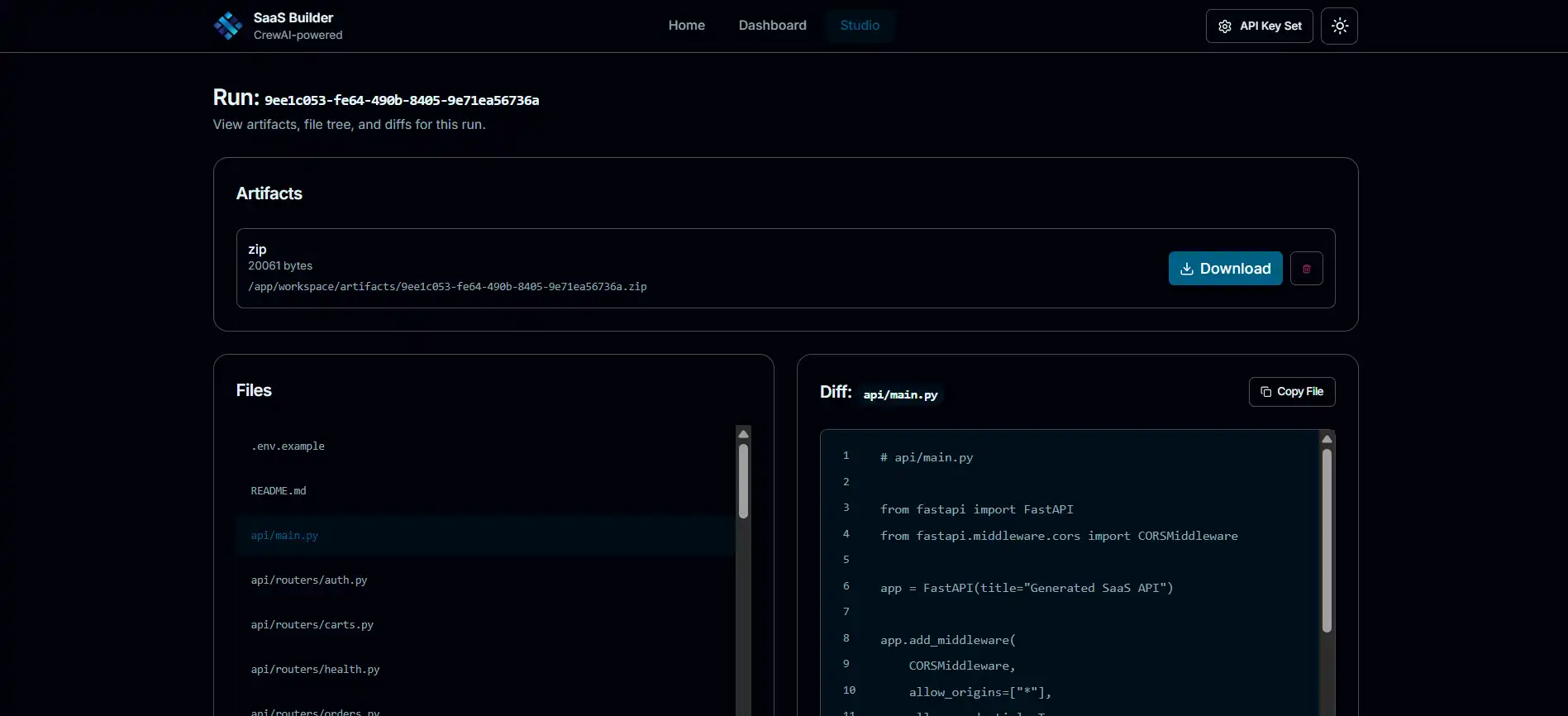Click code line 'app = FastAPI(title=...)'
This screenshot has width=1568, height=716.
1027,588
